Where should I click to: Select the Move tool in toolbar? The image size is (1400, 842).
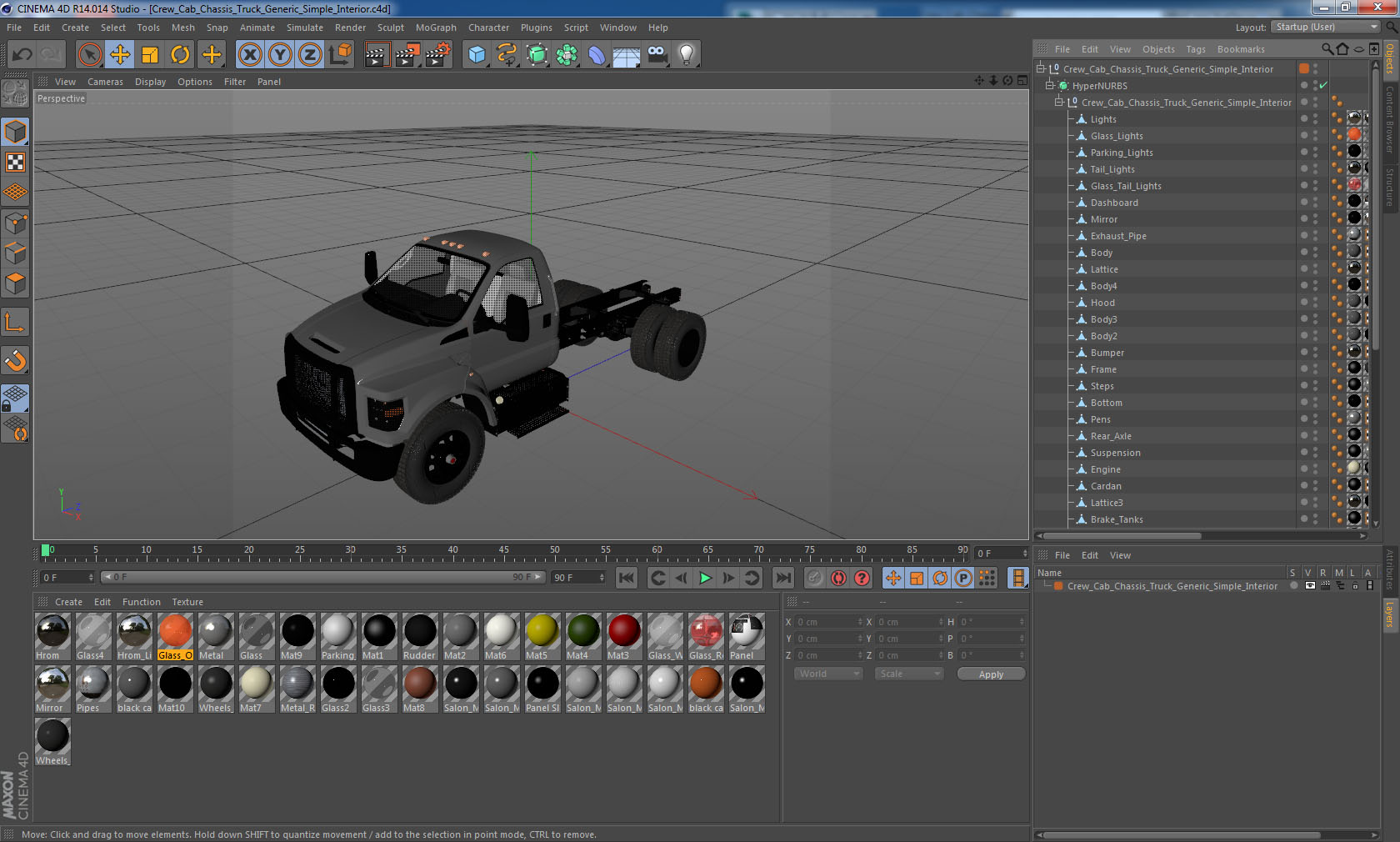[x=120, y=55]
